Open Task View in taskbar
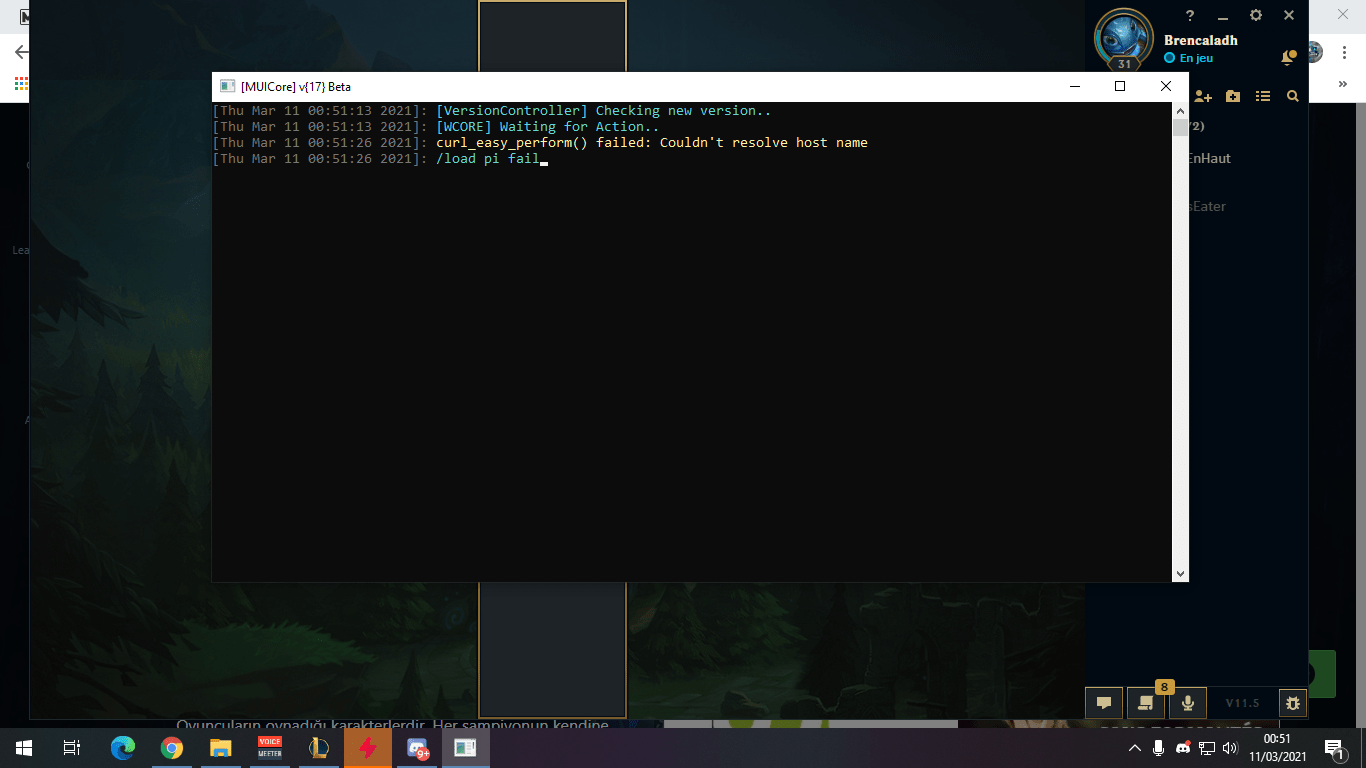Image resolution: width=1366 pixels, height=768 pixels. coord(72,748)
